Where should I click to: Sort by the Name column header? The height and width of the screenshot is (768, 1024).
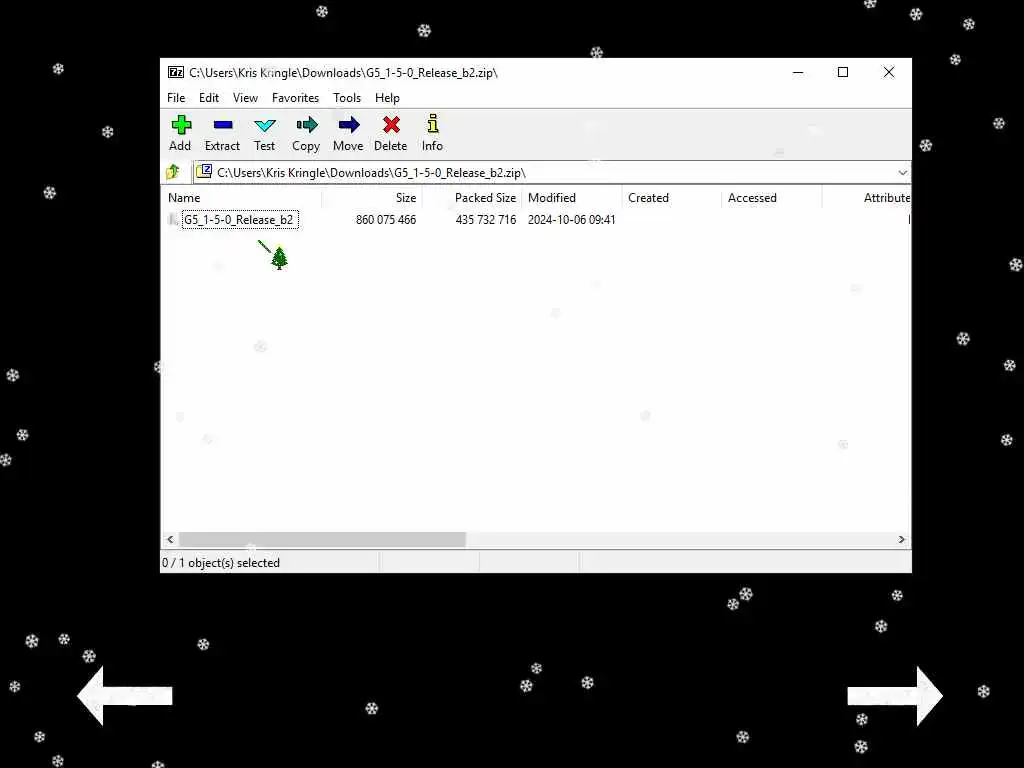click(x=242, y=198)
